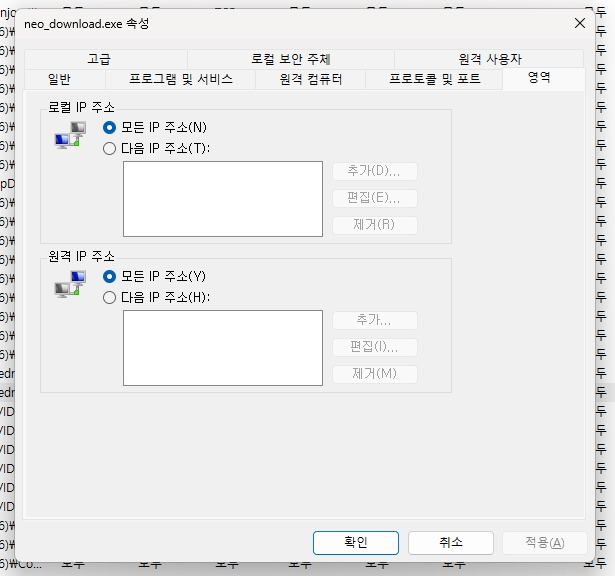Go to the 원격 사용자 tab
This screenshot has height=576, width=615.
pyautogui.click(x=489, y=59)
